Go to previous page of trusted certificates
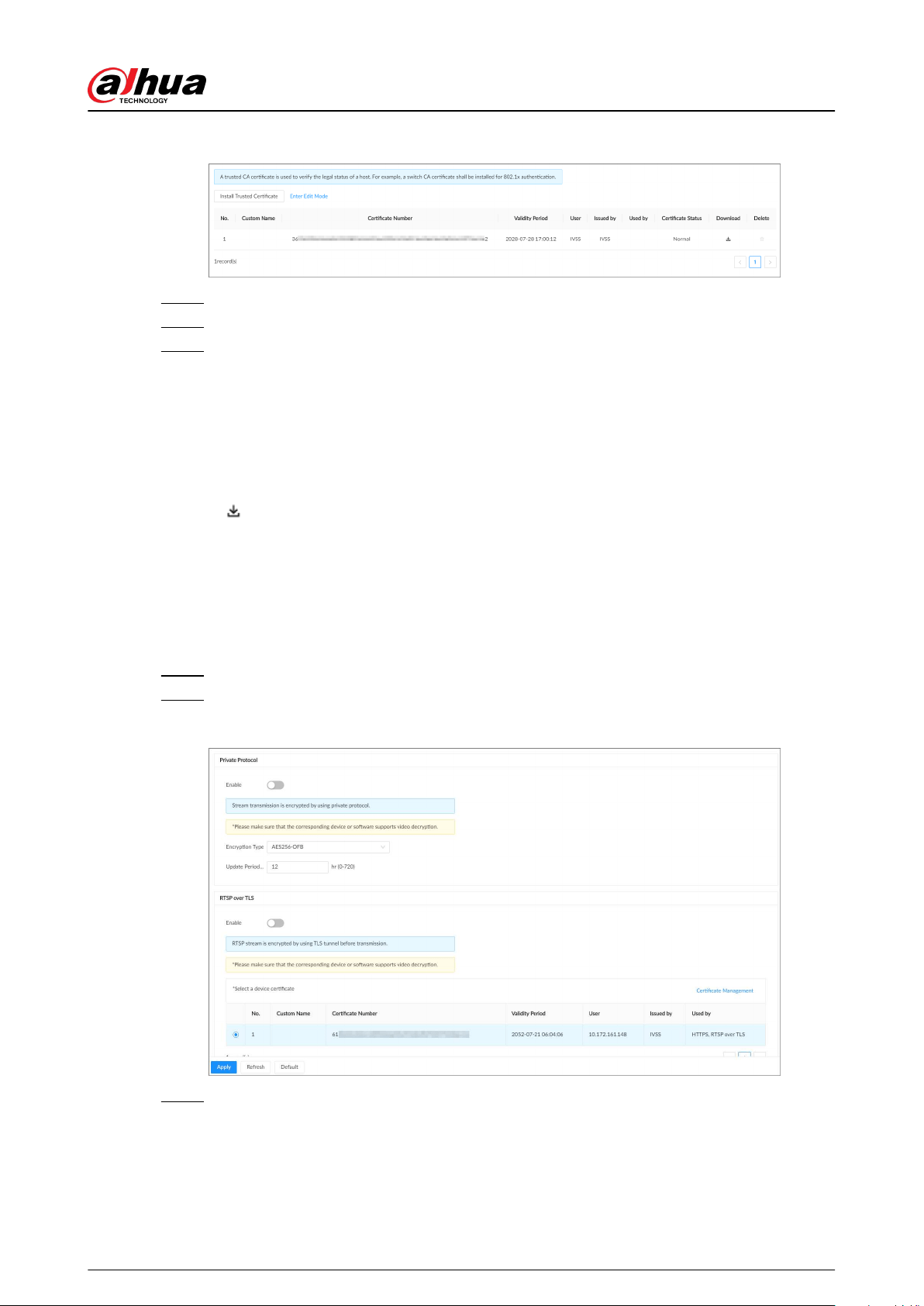 point(740,262)
